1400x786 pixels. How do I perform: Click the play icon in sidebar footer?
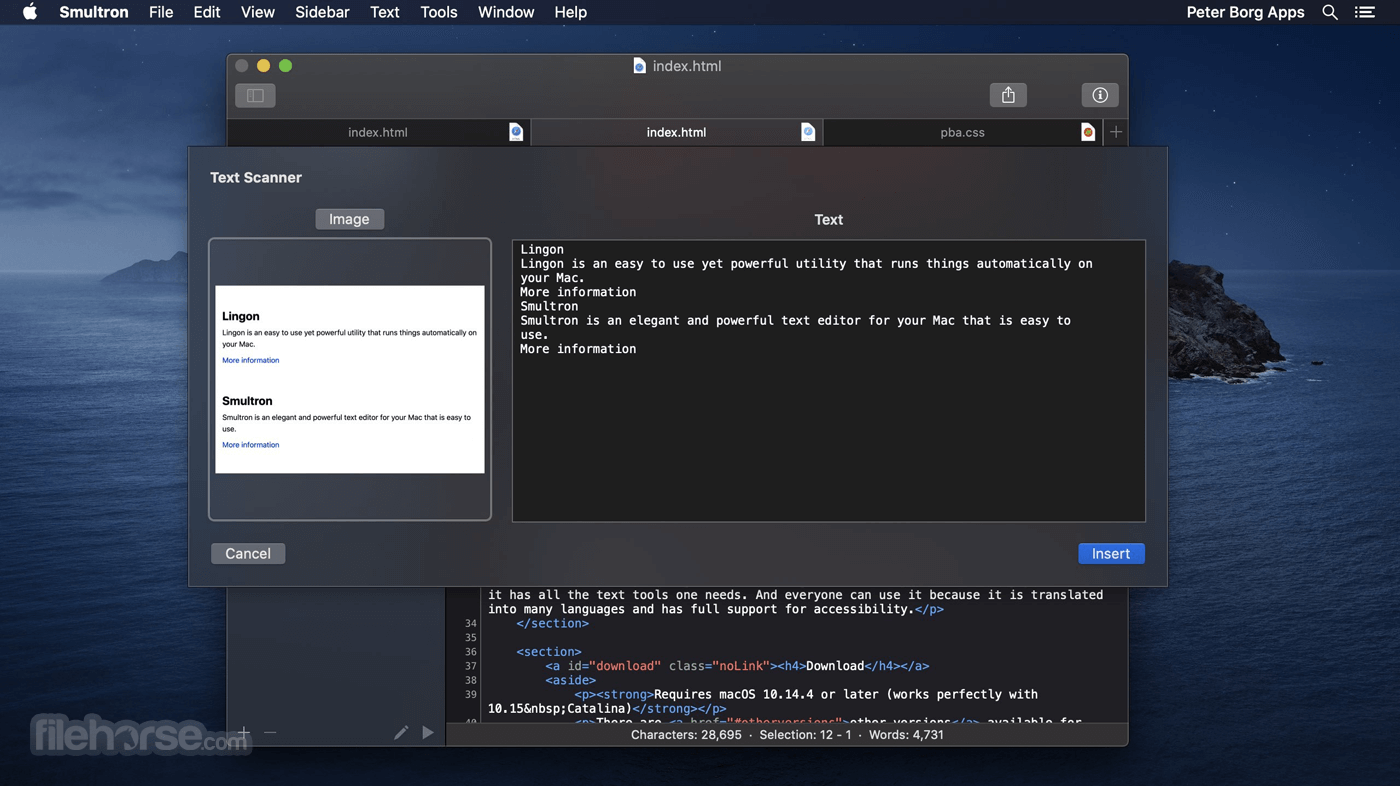(x=428, y=732)
